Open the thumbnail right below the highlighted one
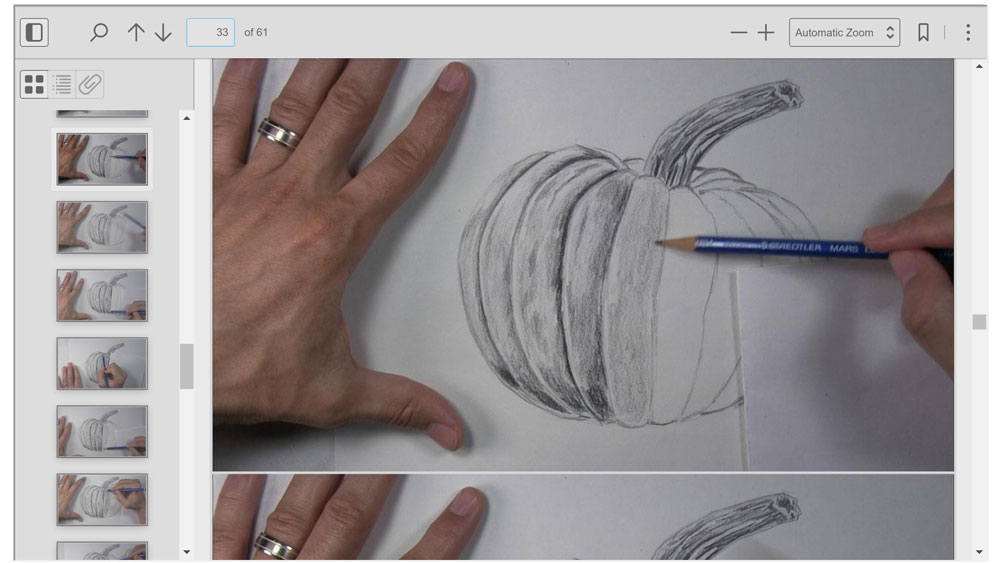Viewport: 1000px width, 563px height. point(102,228)
